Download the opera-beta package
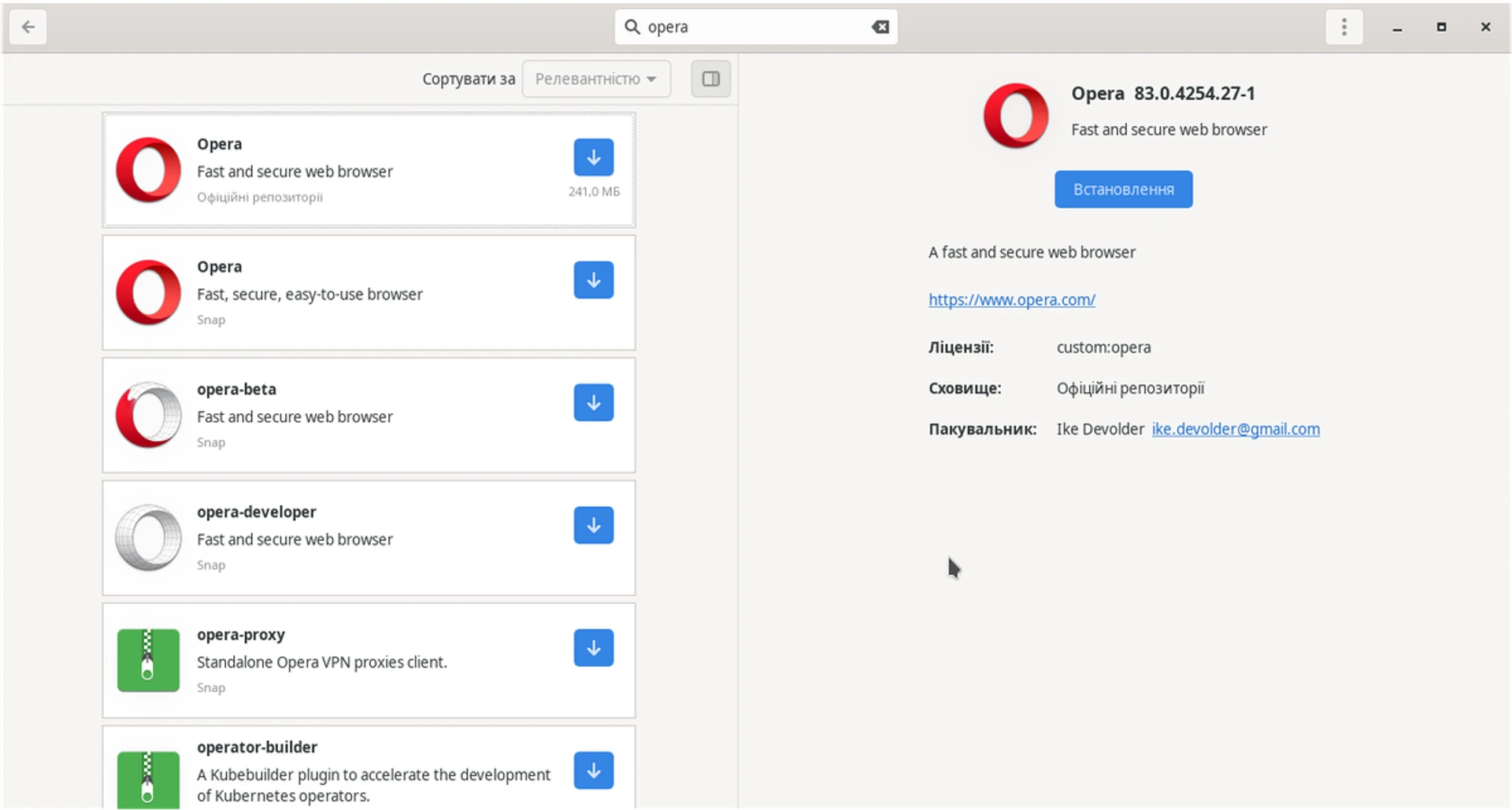The height and width of the screenshot is (810, 1512). 594,403
